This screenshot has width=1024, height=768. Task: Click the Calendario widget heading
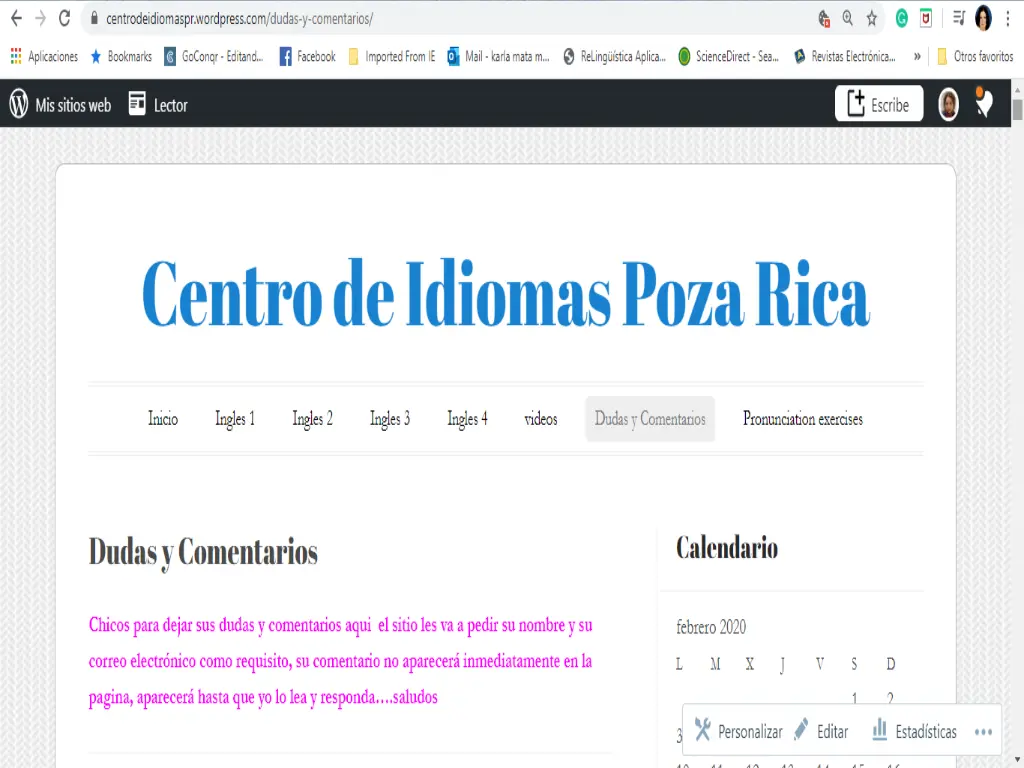727,547
